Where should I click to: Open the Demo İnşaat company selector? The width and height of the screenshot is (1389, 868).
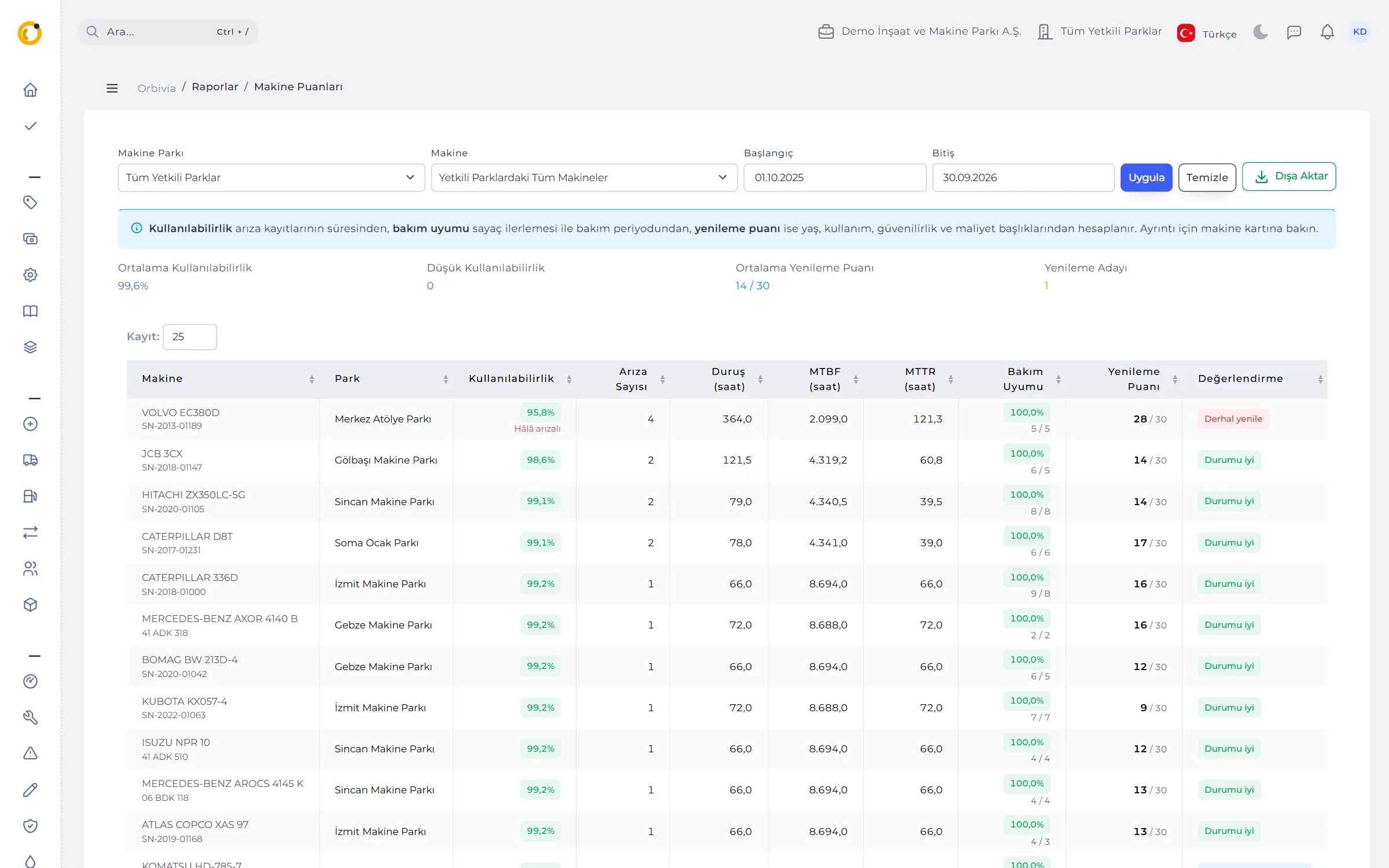(x=920, y=32)
